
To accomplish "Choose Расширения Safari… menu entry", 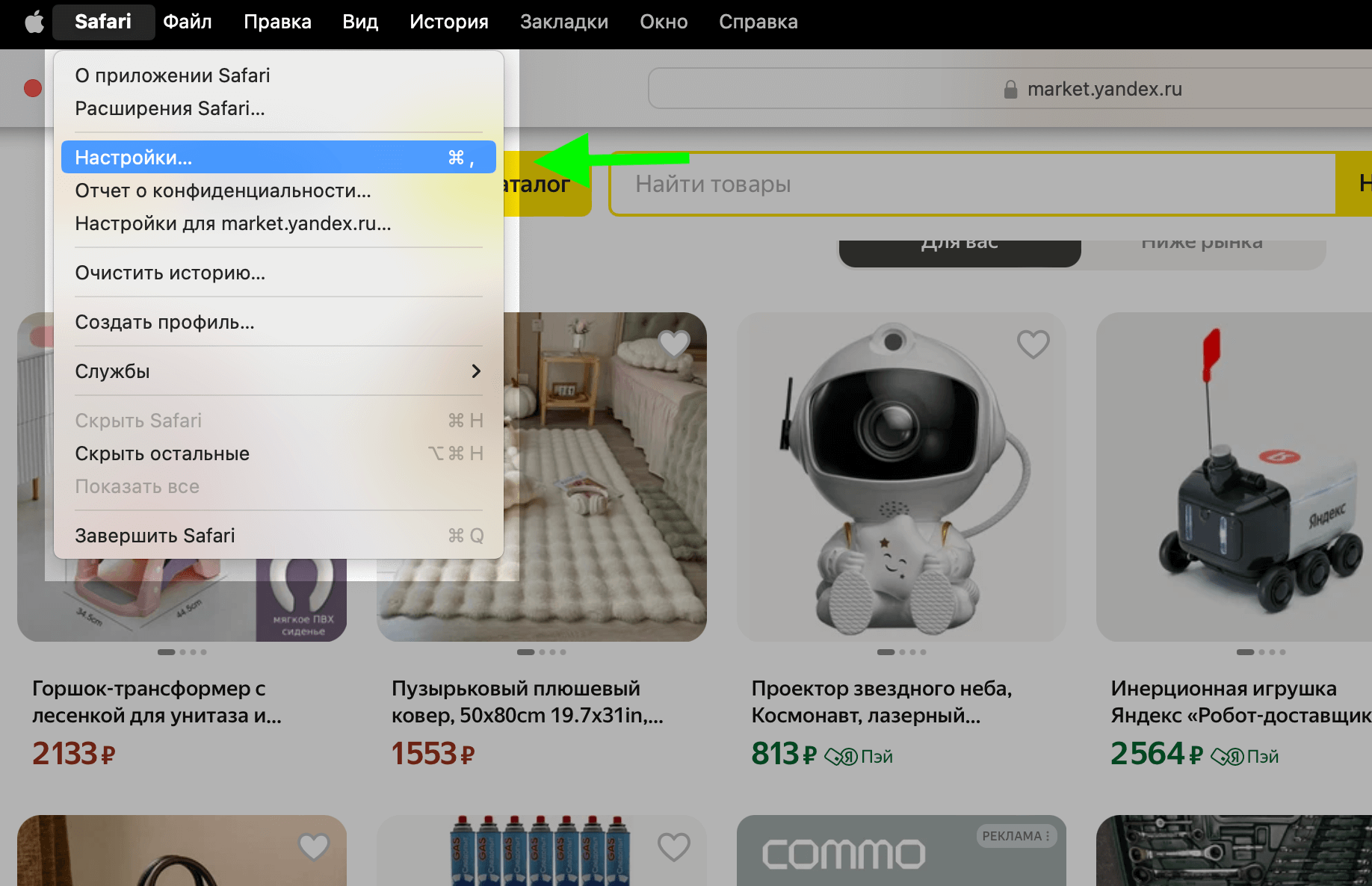I will pos(278,108).
